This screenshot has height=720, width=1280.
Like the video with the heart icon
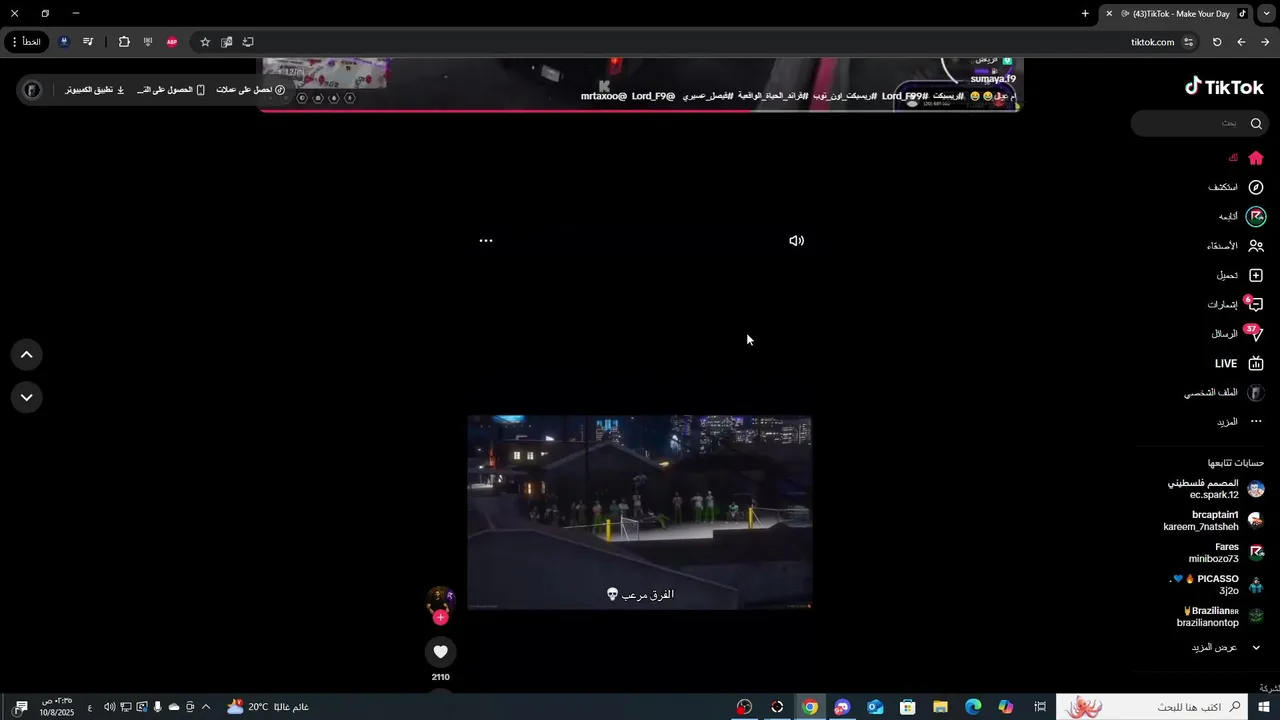(440, 652)
